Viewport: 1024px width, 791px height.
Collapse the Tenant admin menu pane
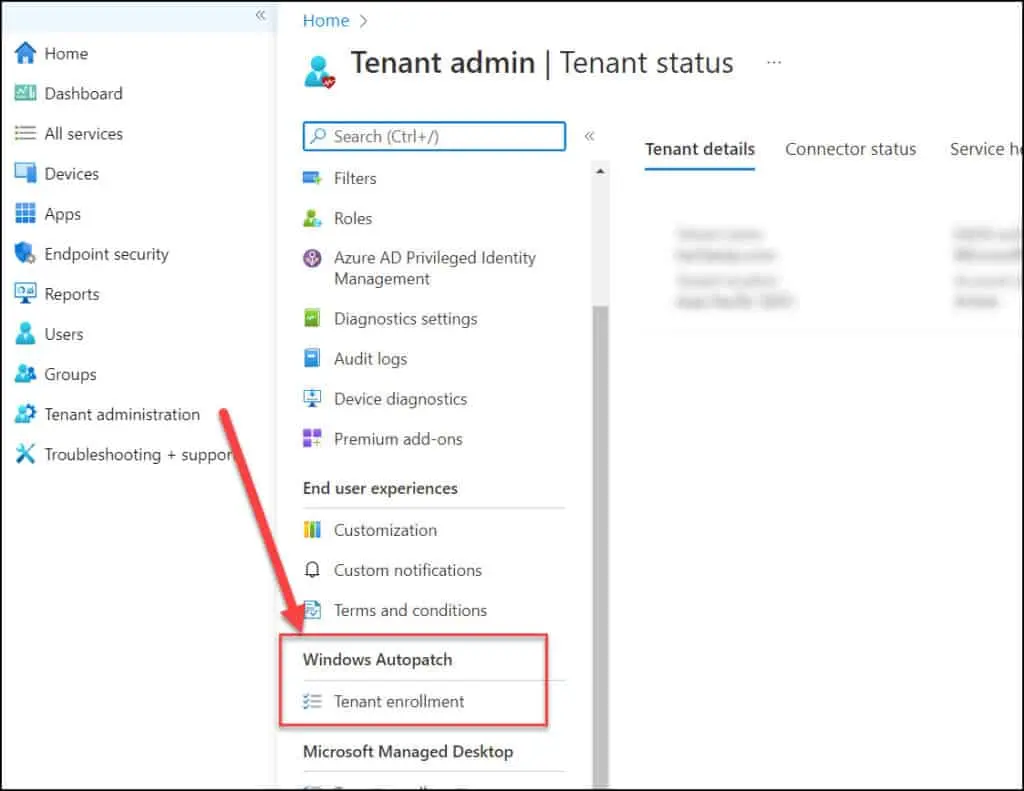[x=589, y=136]
